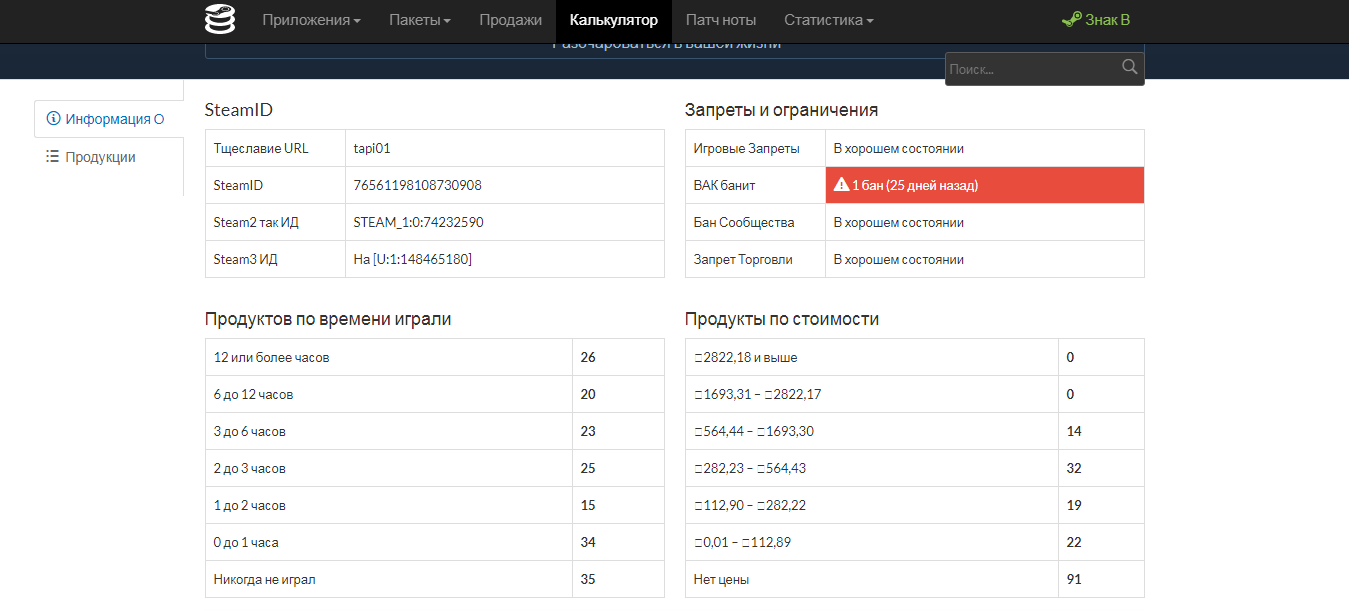Select the vanity URL value tapi01
This screenshot has height=611, width=1349.
pyautogui.click(x=372, y=148)
